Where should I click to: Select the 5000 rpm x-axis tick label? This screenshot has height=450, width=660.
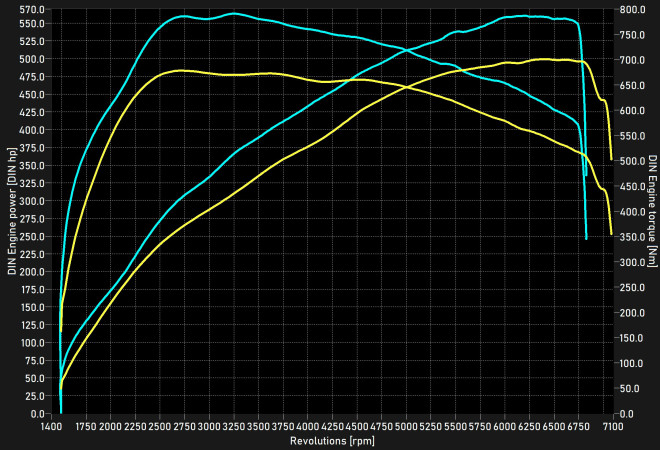click(x=406, y=426)
